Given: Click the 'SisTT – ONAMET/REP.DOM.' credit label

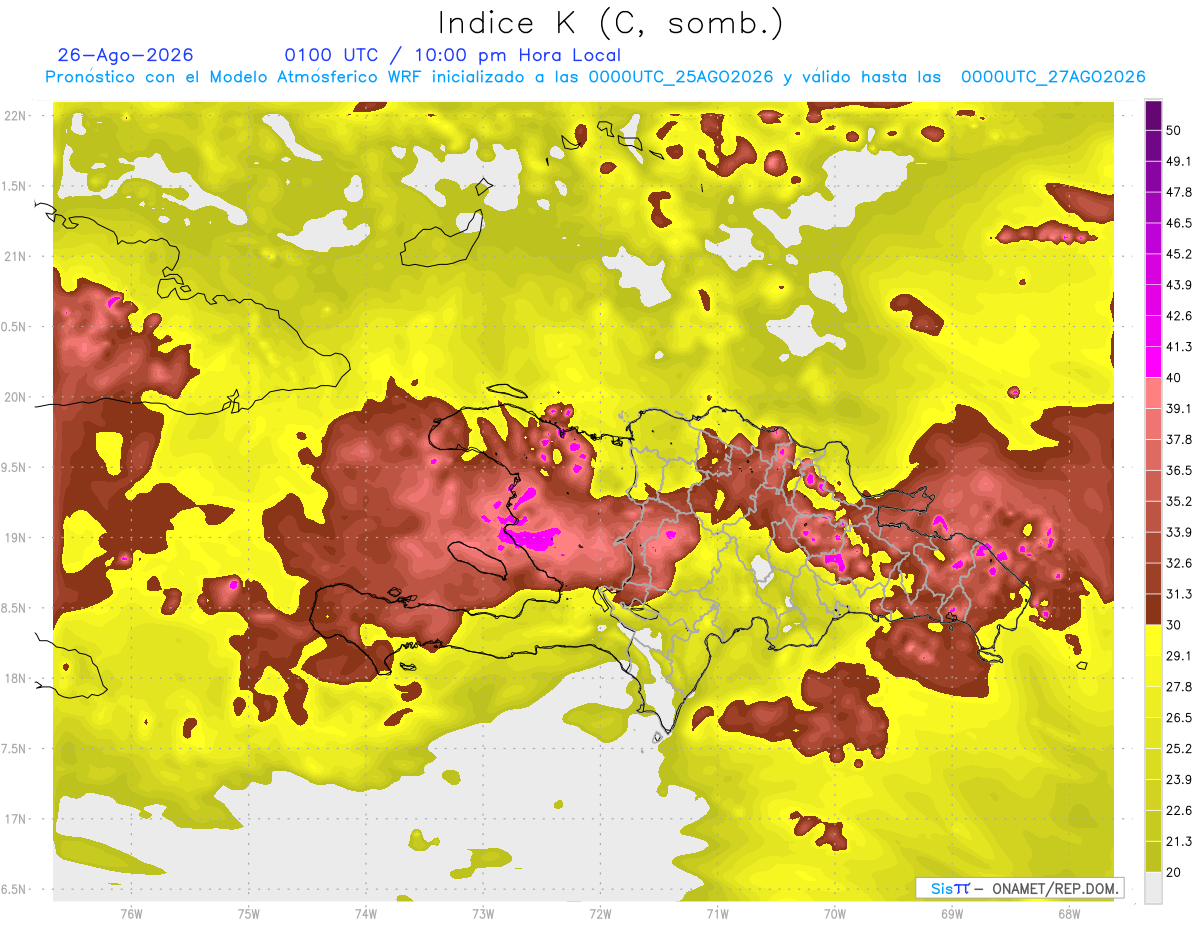Looking at the screenshot, I should [x=1020, y=888].
